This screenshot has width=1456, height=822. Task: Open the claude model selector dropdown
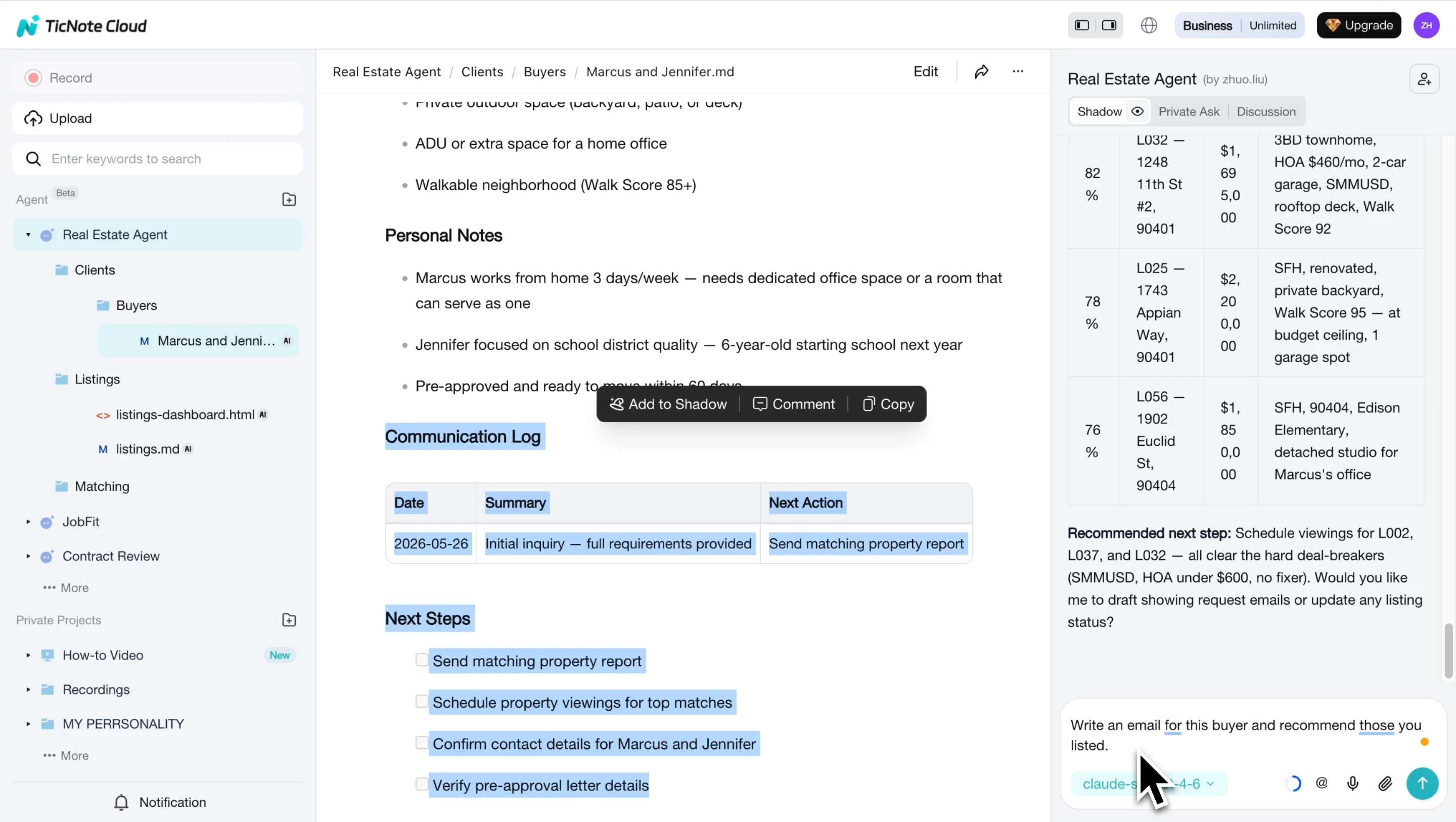click(x=1149, y=784)
